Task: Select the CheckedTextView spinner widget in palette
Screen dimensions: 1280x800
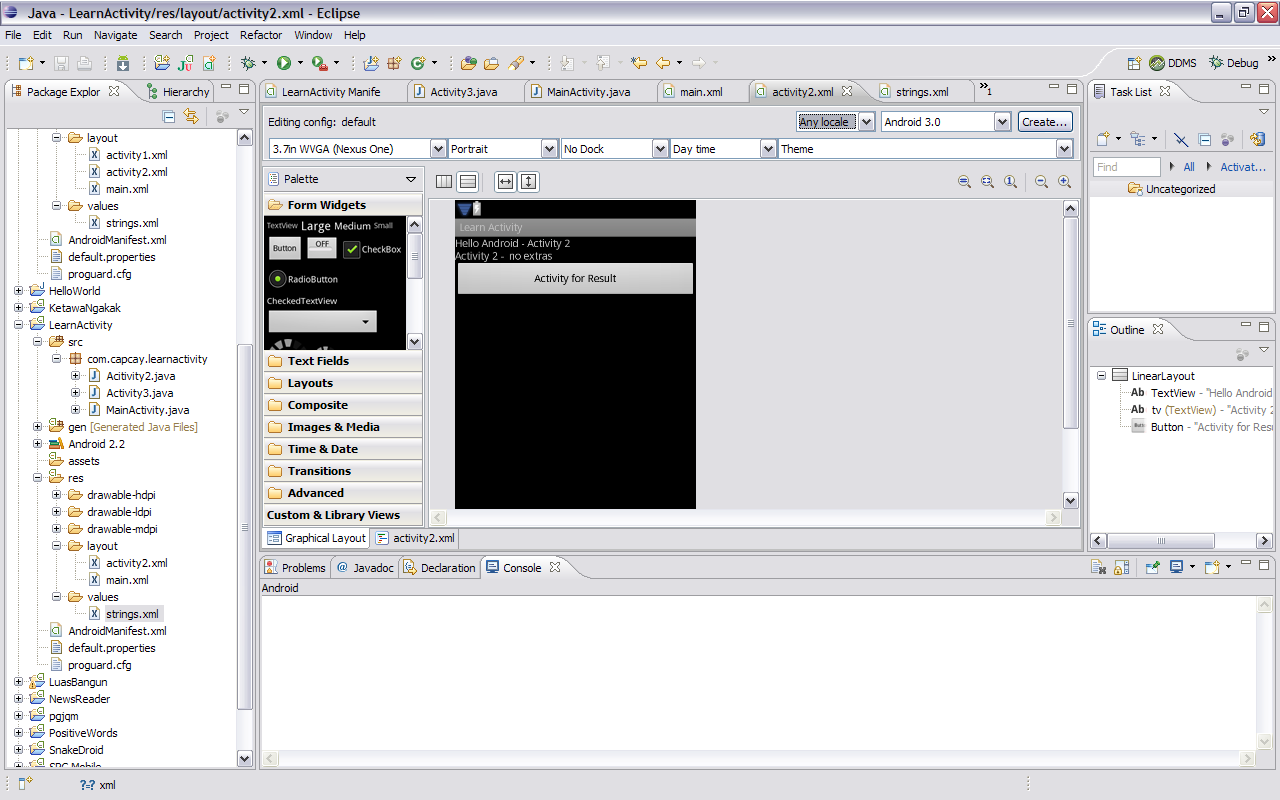Action: tap(322, 321)
